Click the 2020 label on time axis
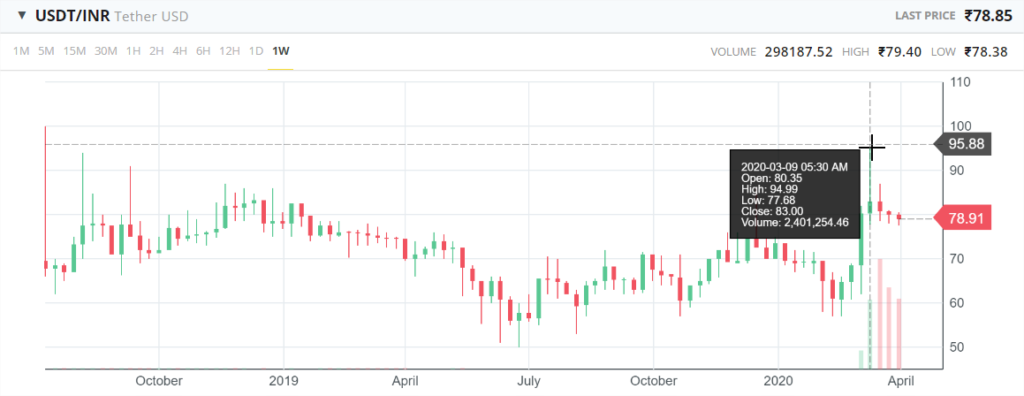 coord(778,380)
